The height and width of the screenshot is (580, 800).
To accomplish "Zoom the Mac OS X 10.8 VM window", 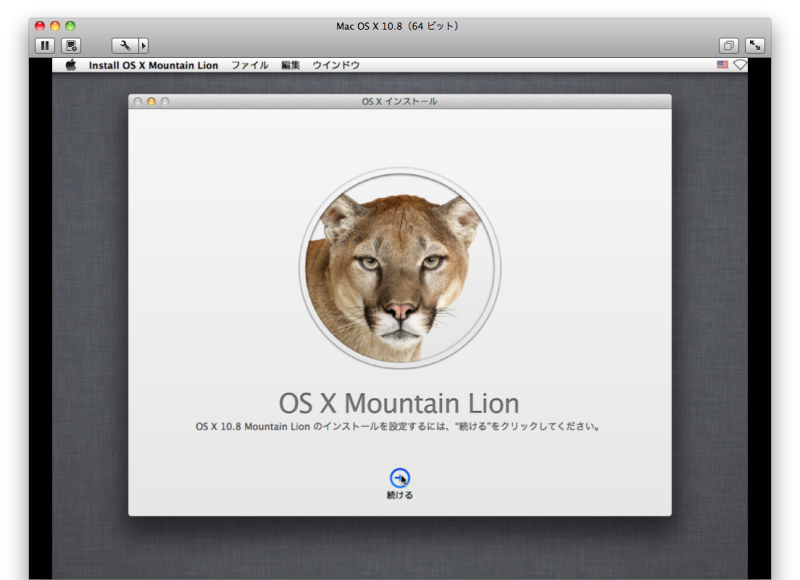I will [x=70, y=26].
